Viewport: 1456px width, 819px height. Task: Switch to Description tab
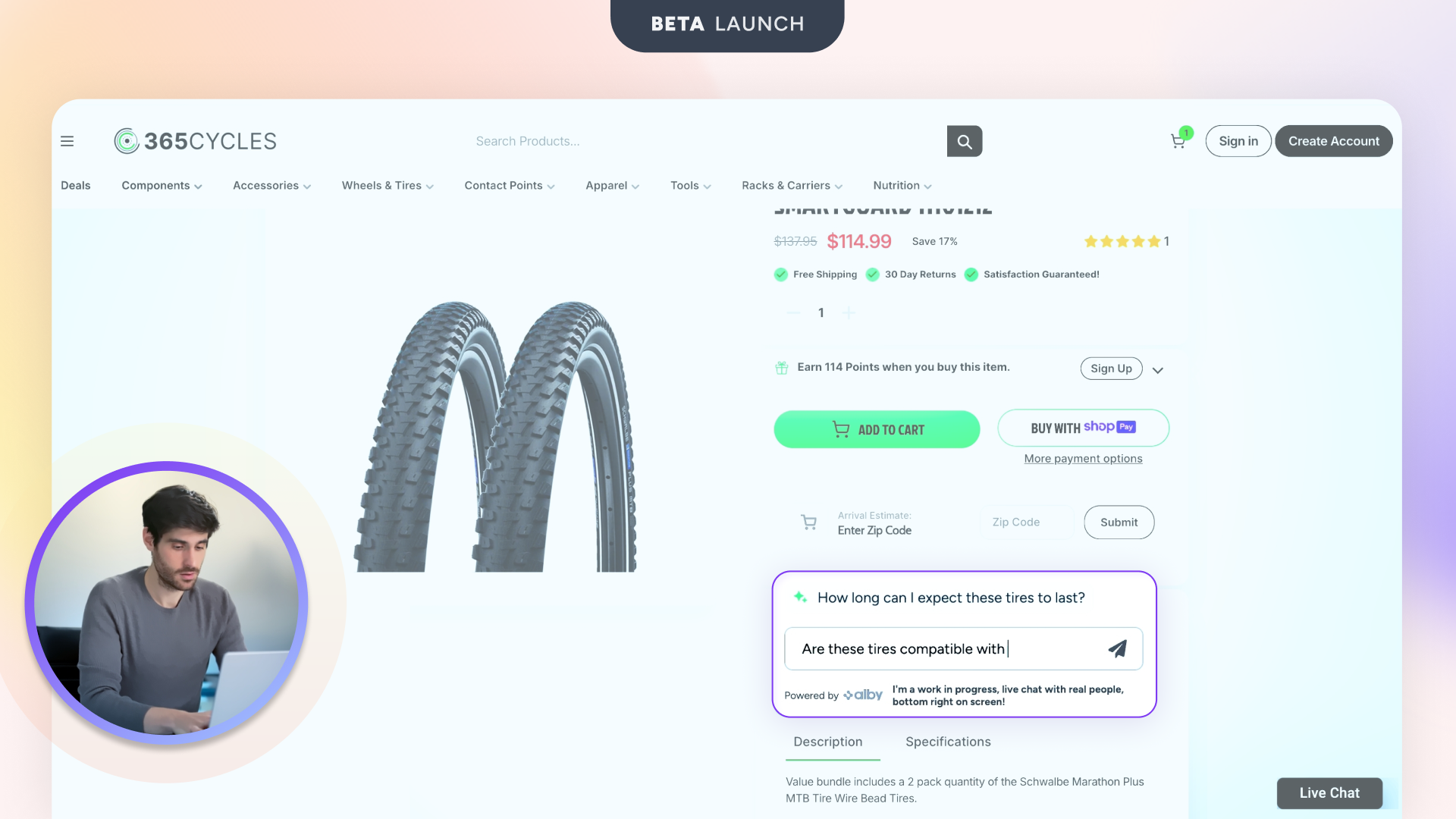pos(828,742)
